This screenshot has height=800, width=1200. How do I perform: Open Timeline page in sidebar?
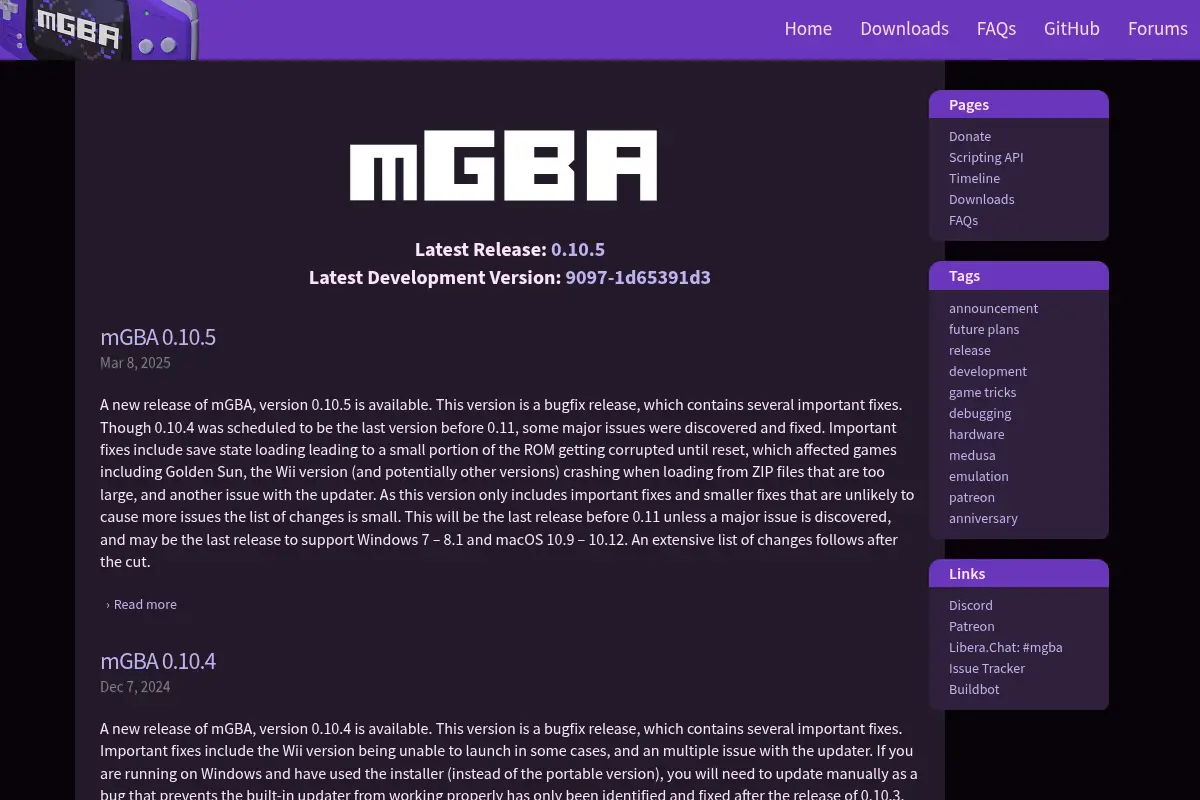(974, 178)
